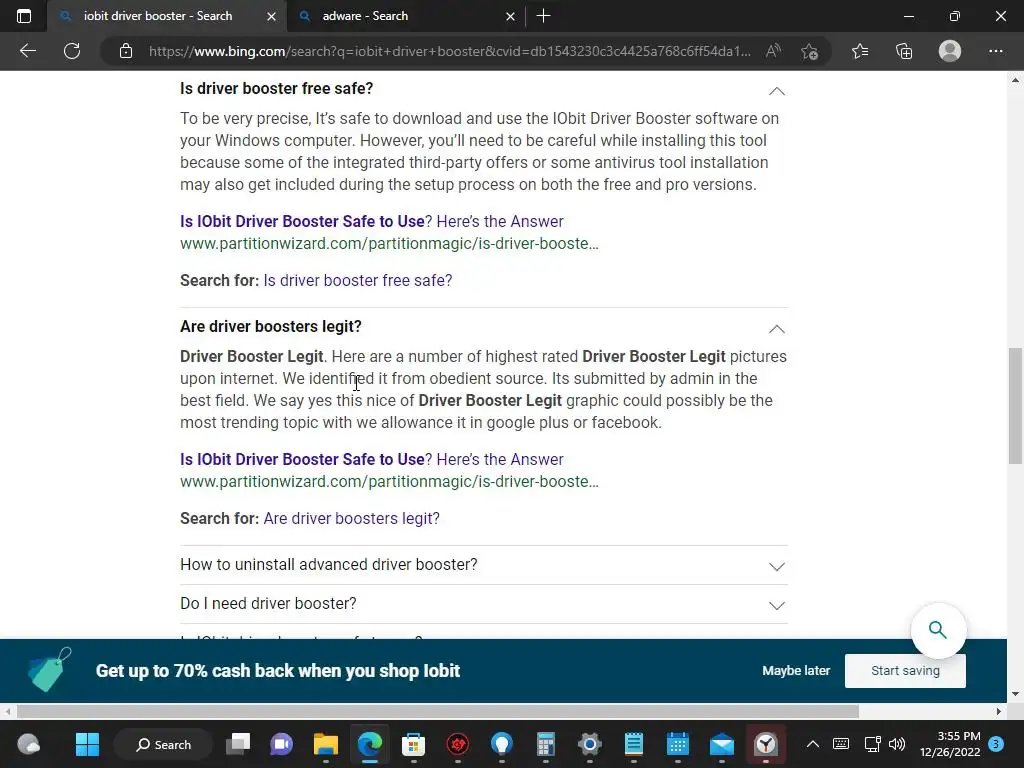Search for 'Are driver boosters legit?'
This screenshot has width=1024, height=768.
(351, 518)
